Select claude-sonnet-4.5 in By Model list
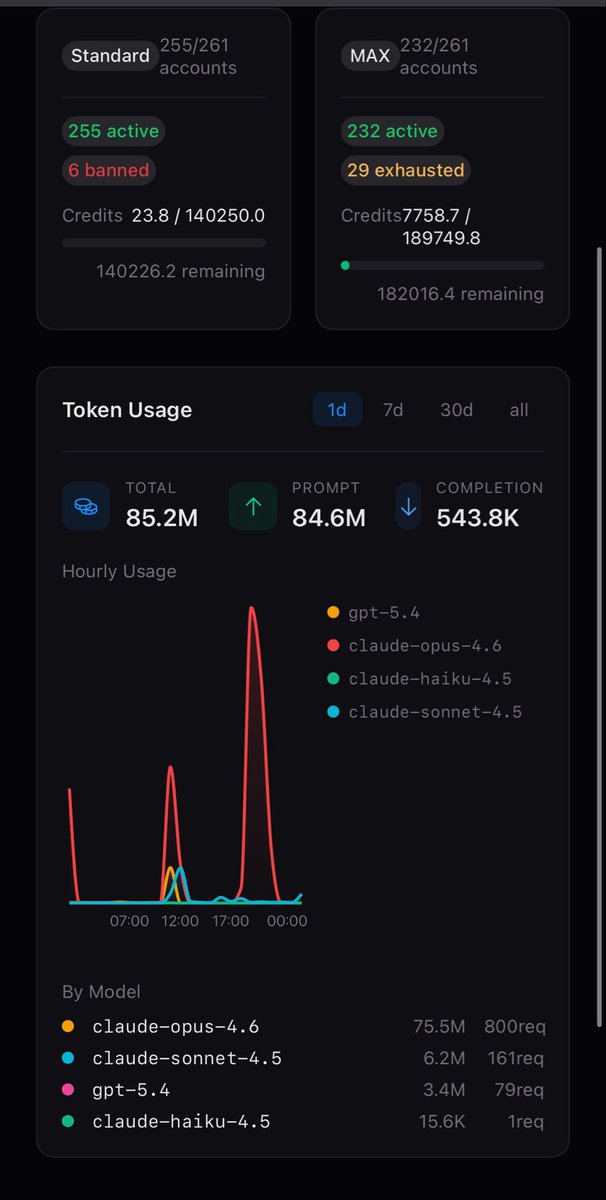 tap(304, 1058)
